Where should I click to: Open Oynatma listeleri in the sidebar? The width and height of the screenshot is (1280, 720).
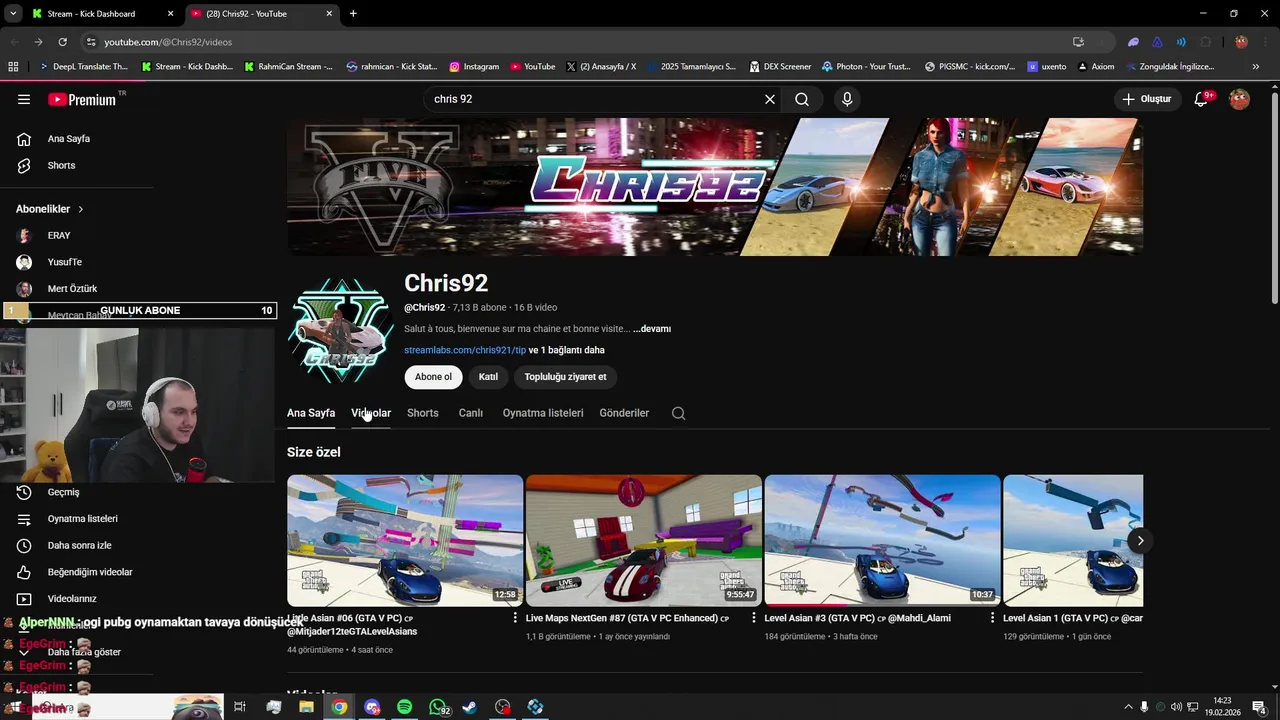click(82, 519)
